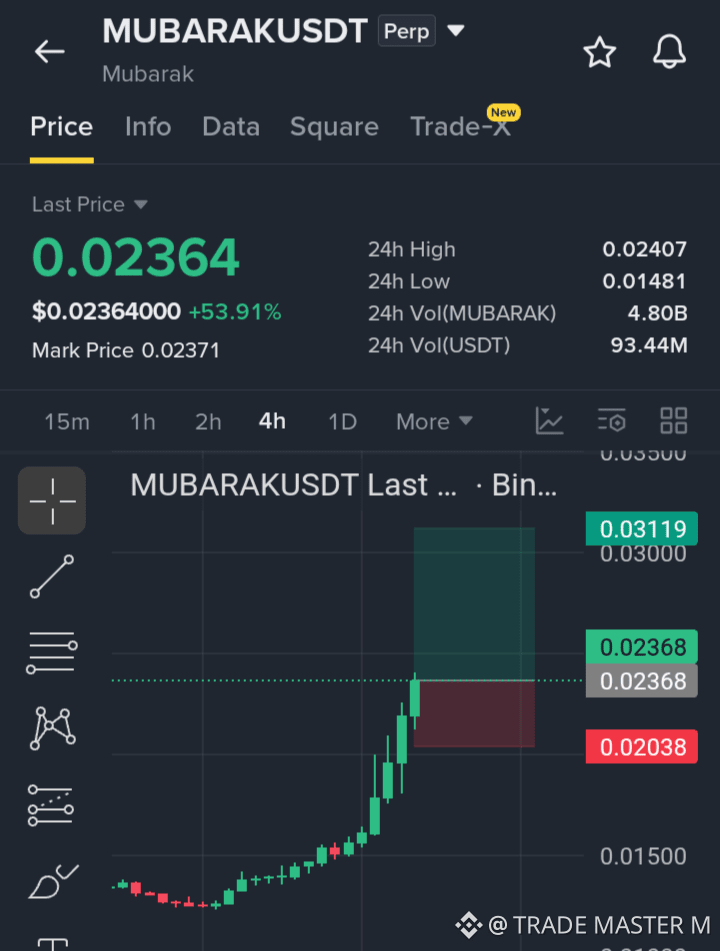Viewport: 720px width, 951px height.
Task: Expand the contract pair dropdown arrow
Action: 456,30
